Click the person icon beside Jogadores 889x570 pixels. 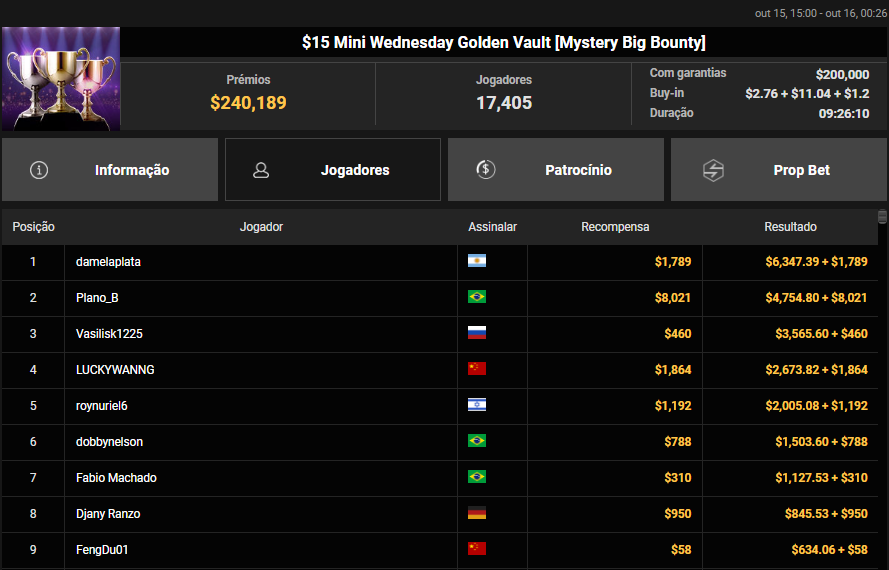pyautogui.click(x=261, y=170)
